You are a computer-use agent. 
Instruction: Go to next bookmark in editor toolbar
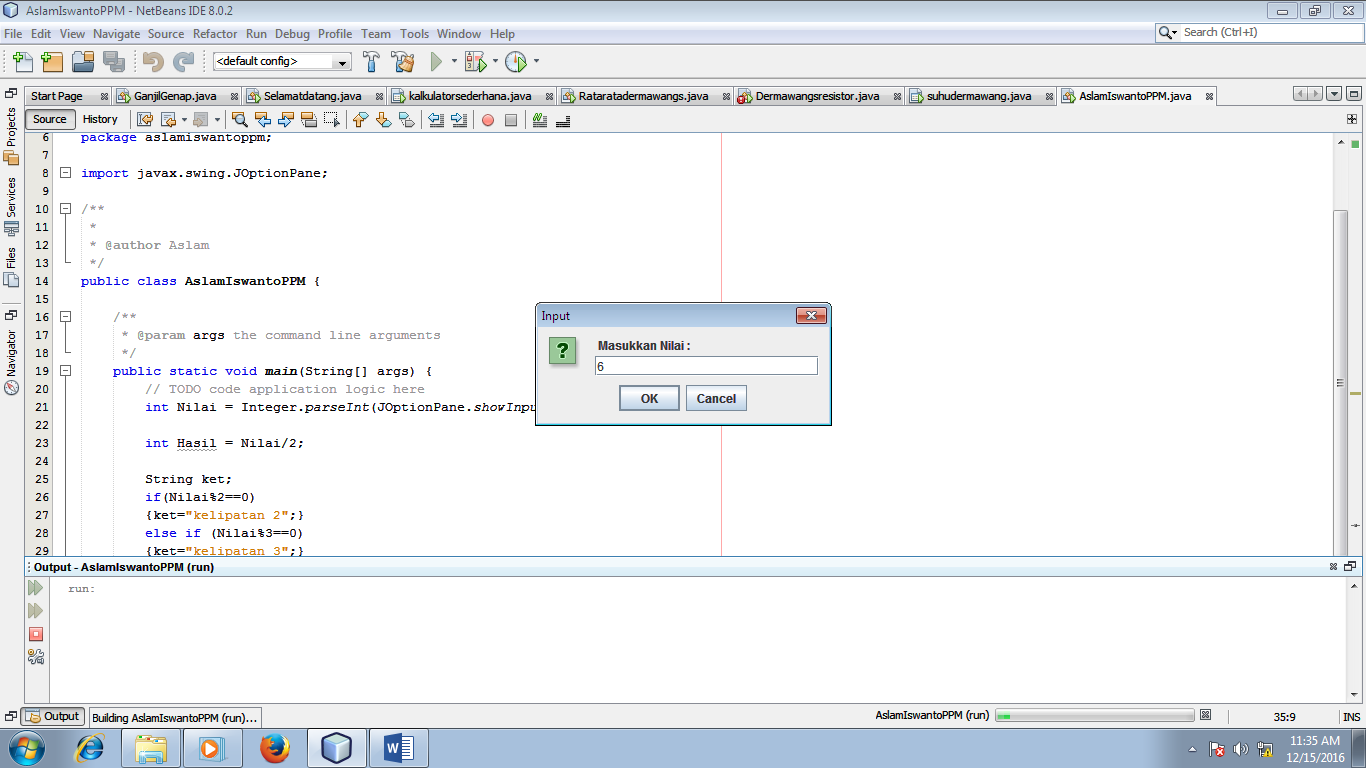tap(383, 120)
